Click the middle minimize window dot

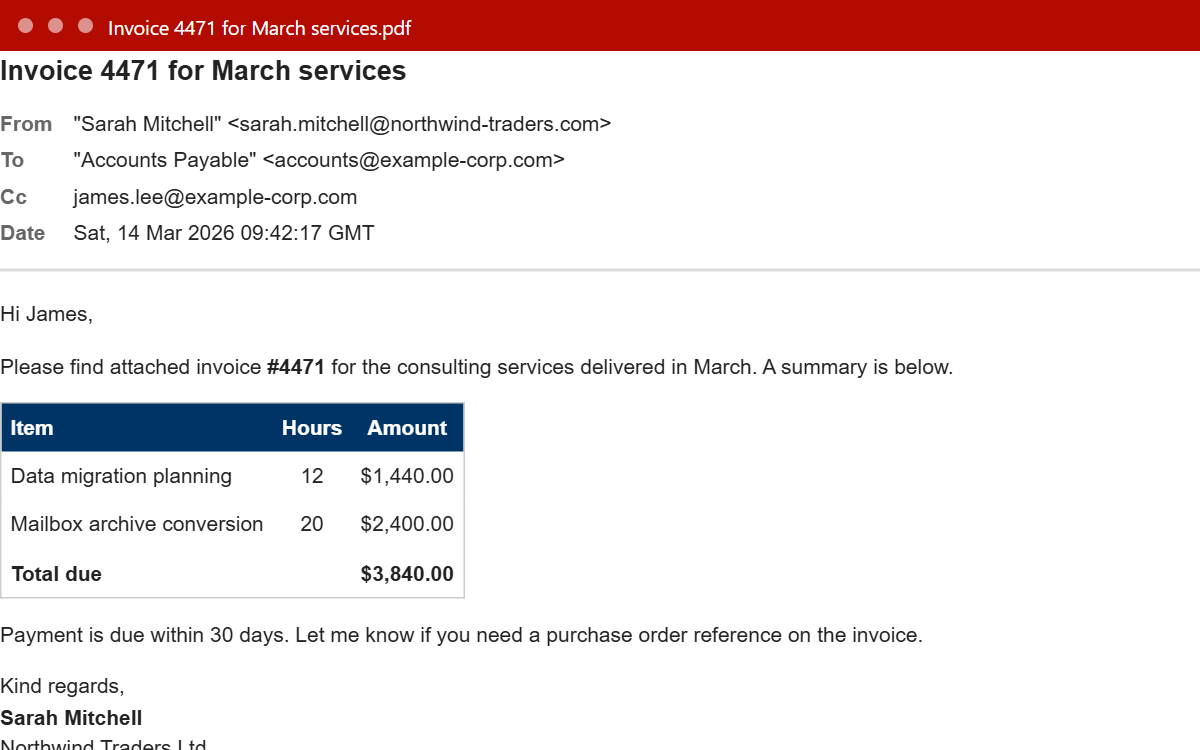point(56,26)
